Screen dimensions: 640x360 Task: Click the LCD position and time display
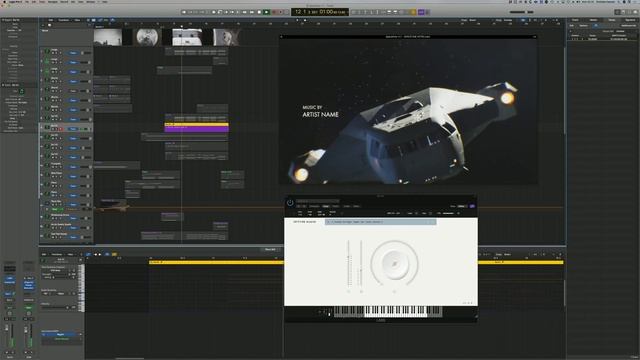320,12
